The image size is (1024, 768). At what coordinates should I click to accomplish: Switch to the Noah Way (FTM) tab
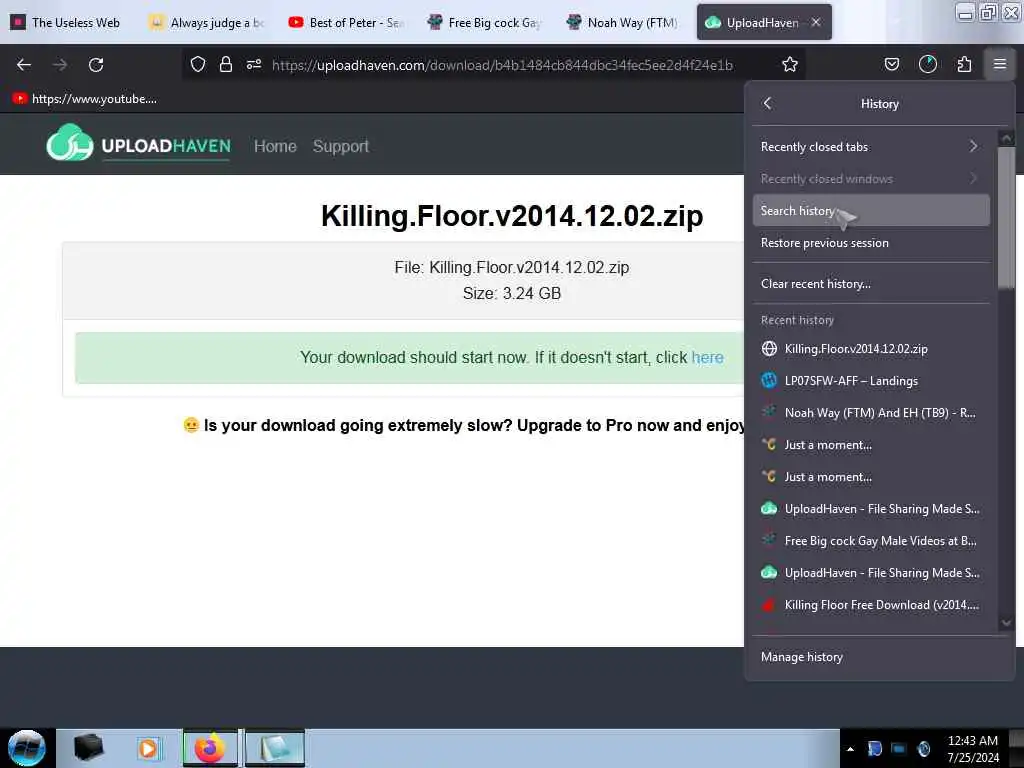coord(625,22)
